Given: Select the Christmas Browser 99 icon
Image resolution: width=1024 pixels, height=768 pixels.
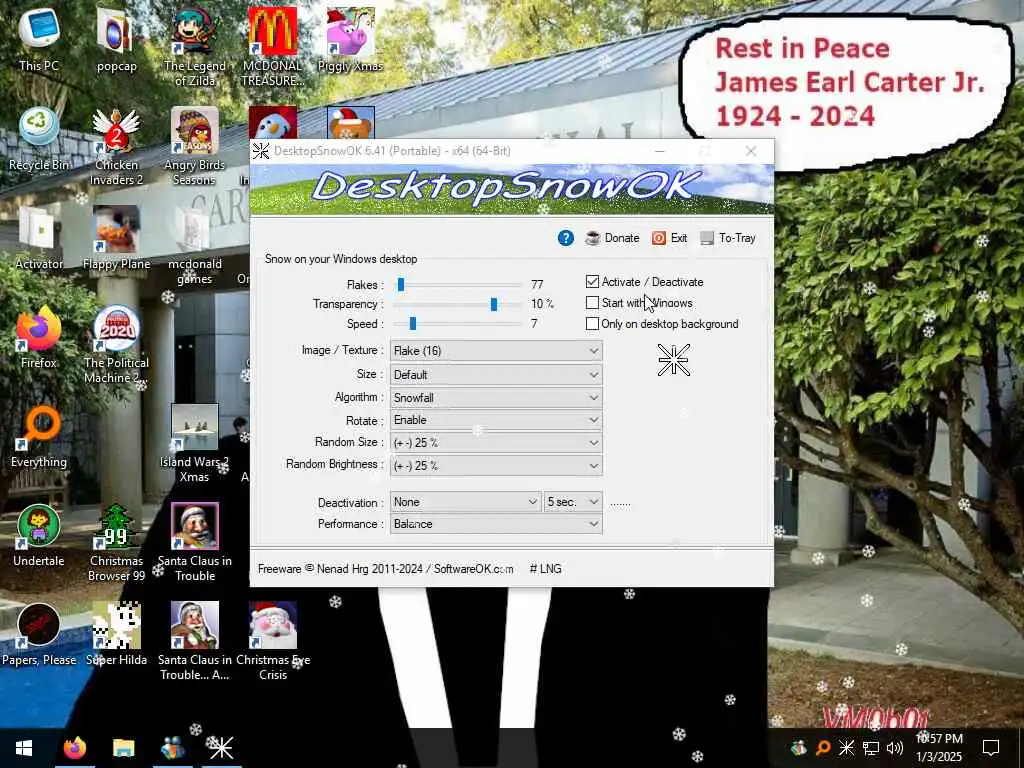Looking at the screenshot, I should (116, 543).
